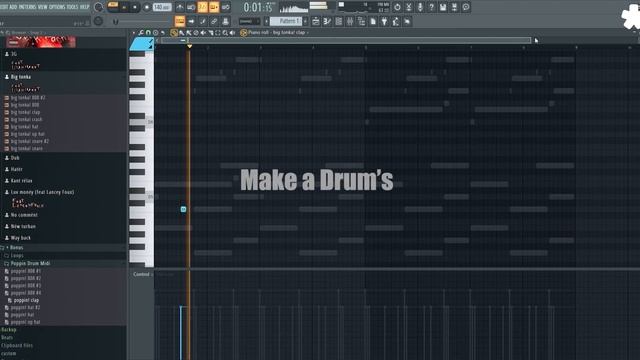Click the save project floppy icon
This screenshot has width=640, height=360.
pos(443,7)
